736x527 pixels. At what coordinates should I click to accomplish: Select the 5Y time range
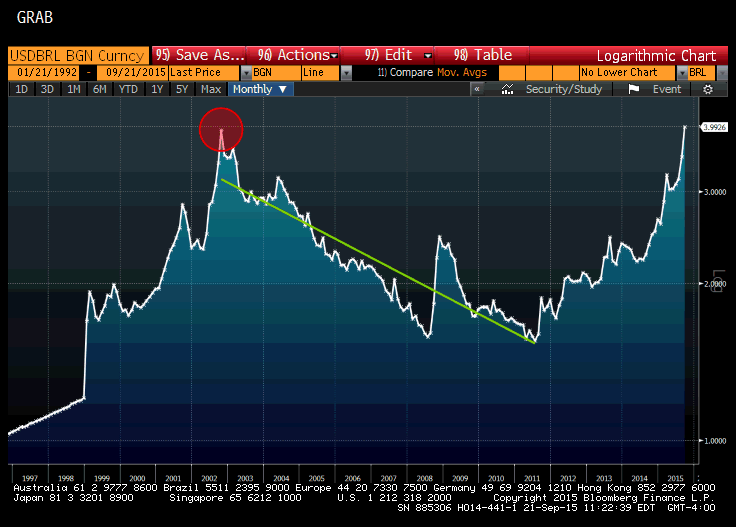(181, 89)
